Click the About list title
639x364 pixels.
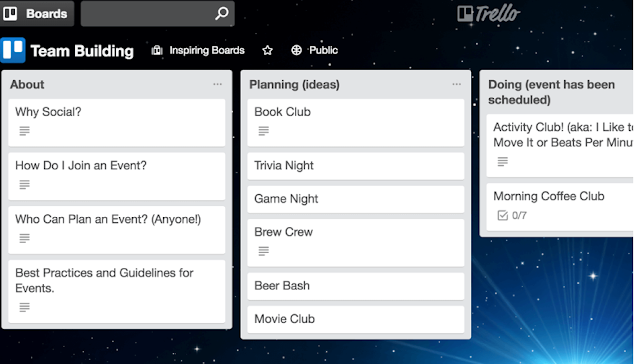pyautogui.click(x=27, y=84)
